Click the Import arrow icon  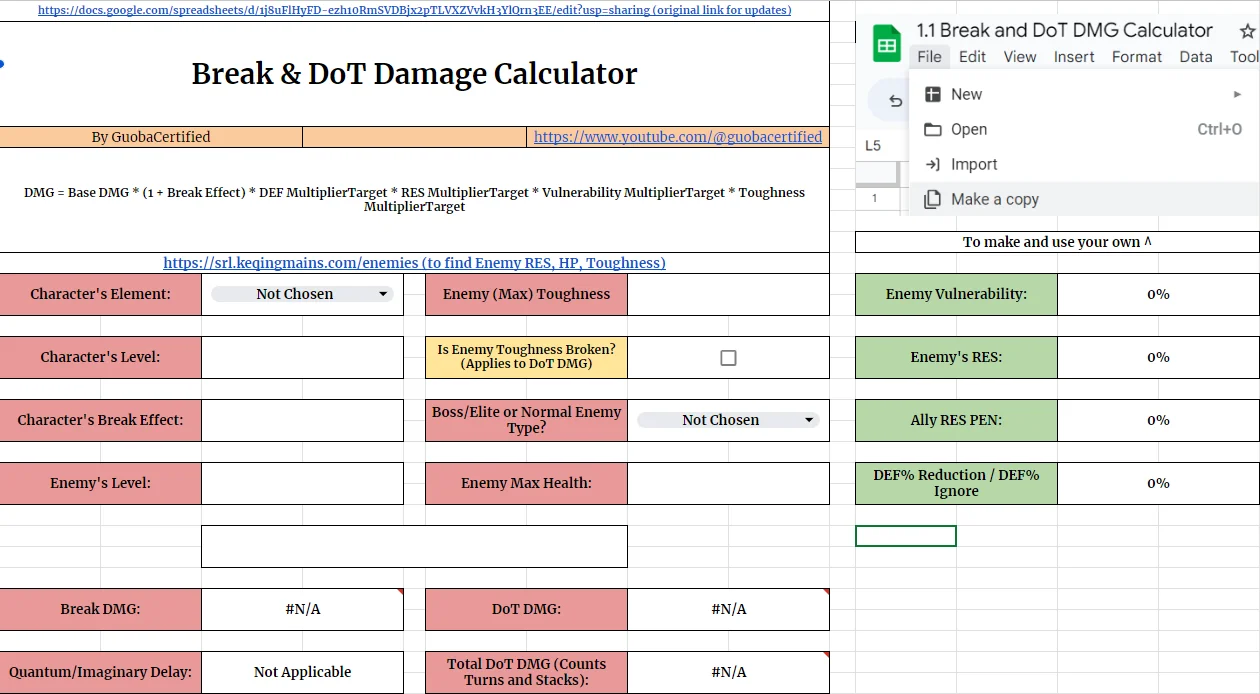point(931,164)
